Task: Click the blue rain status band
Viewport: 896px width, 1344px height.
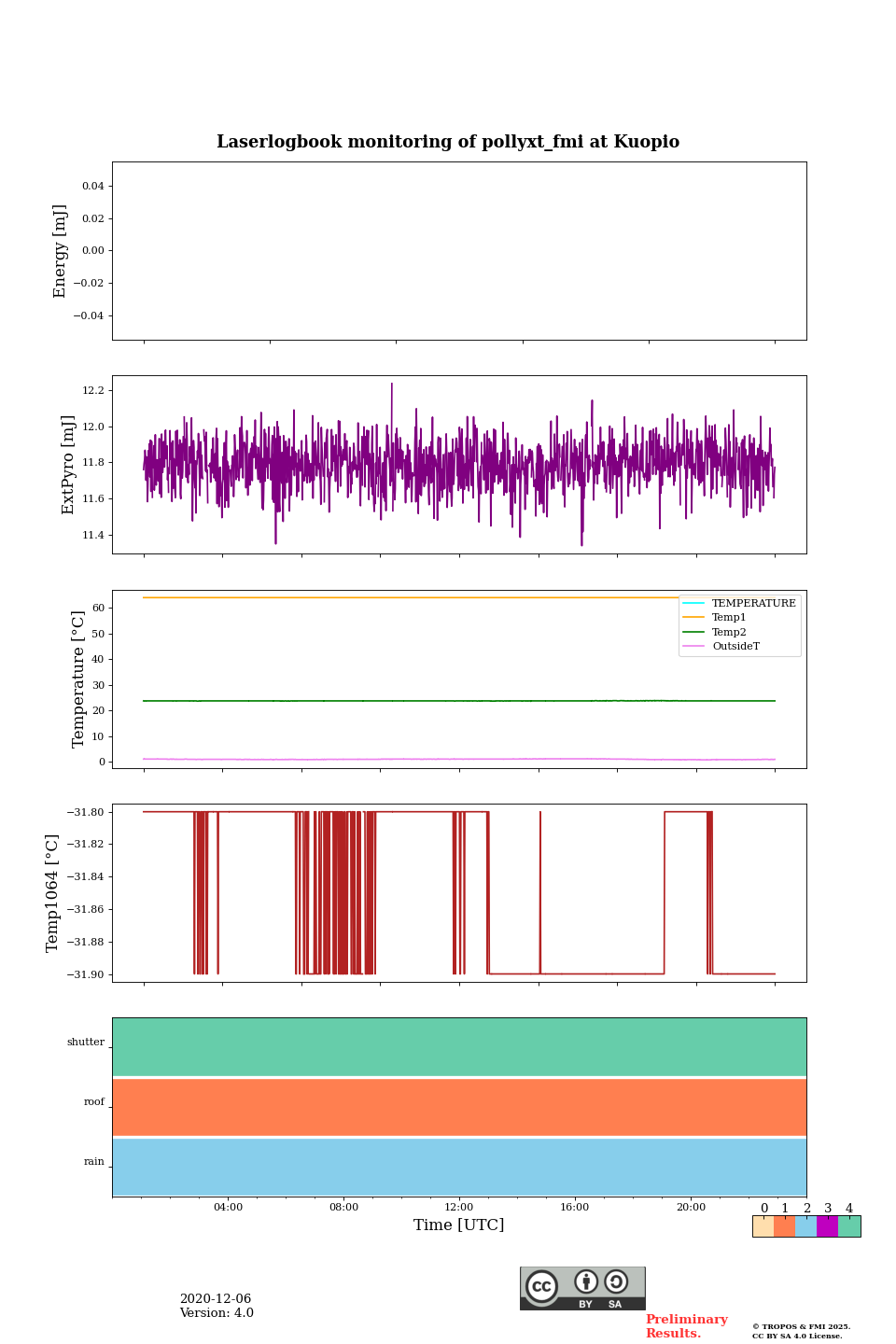Action: click(x=459, y=1167)
